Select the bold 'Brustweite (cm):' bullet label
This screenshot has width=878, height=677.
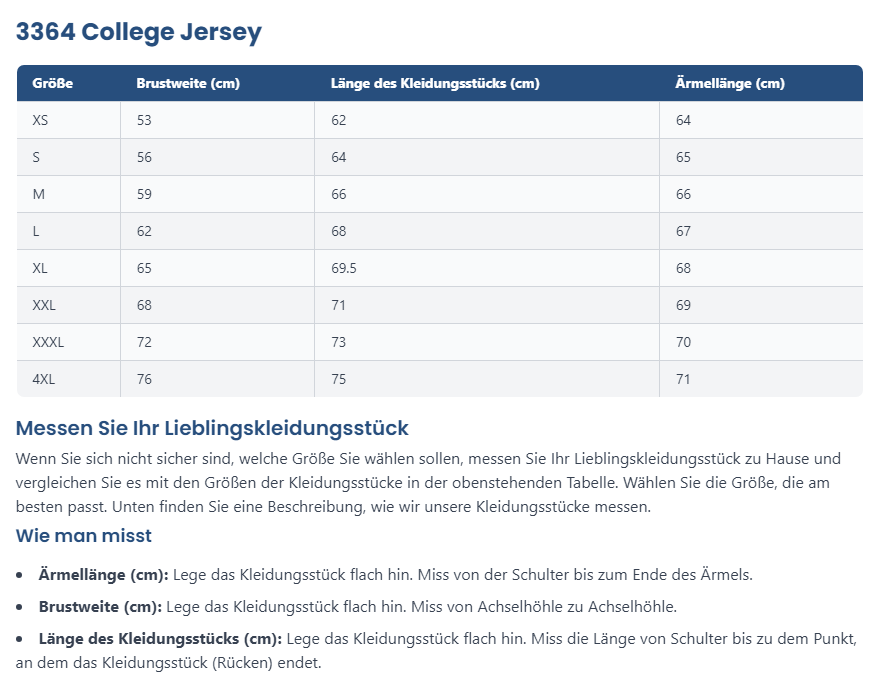point(100,606)
